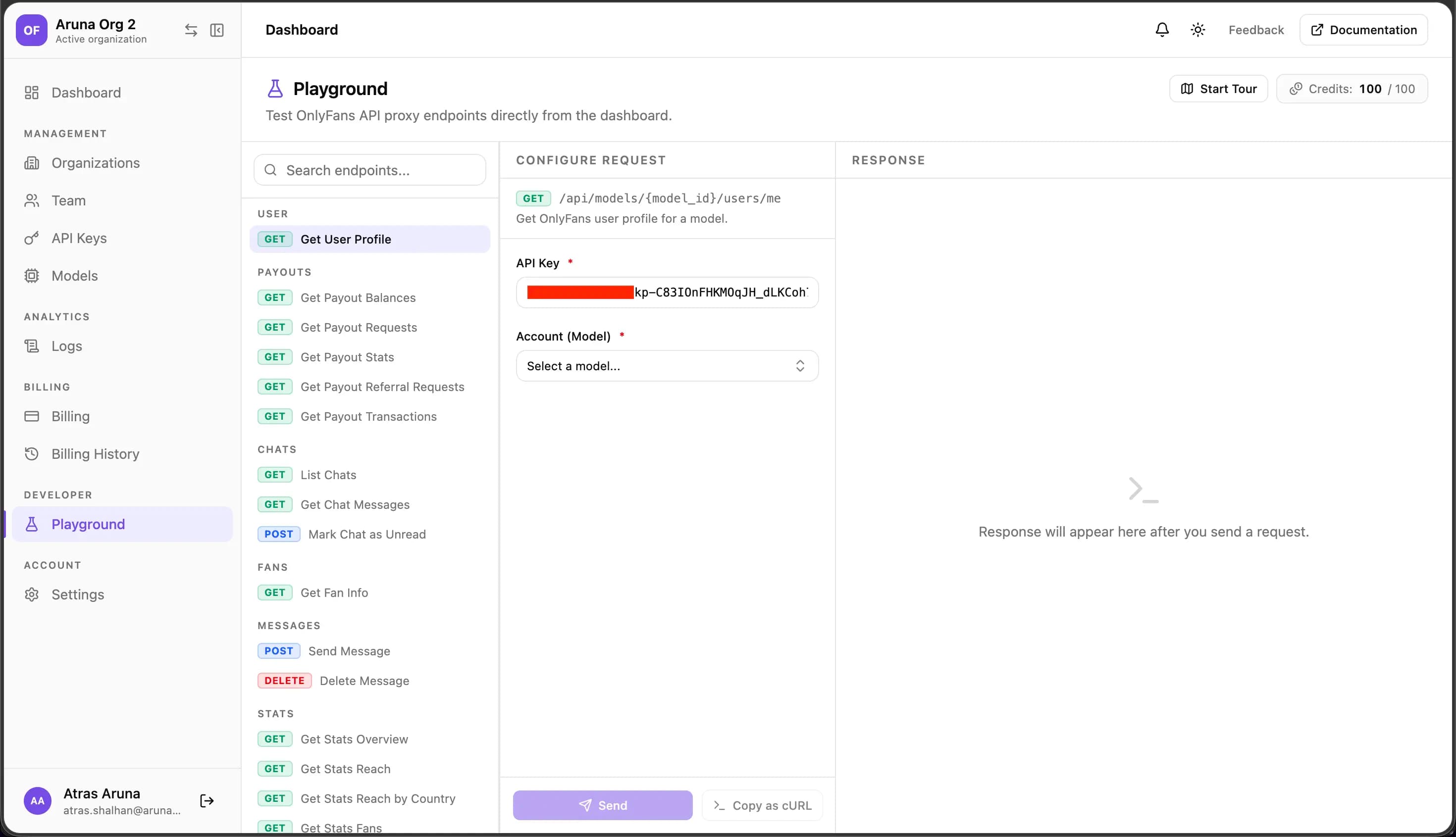Image resolution: width=1456 pixels, height=837 pixels.
Task: Click the terminal icon on Copy as cURL
Action: (x=719, y=805)
